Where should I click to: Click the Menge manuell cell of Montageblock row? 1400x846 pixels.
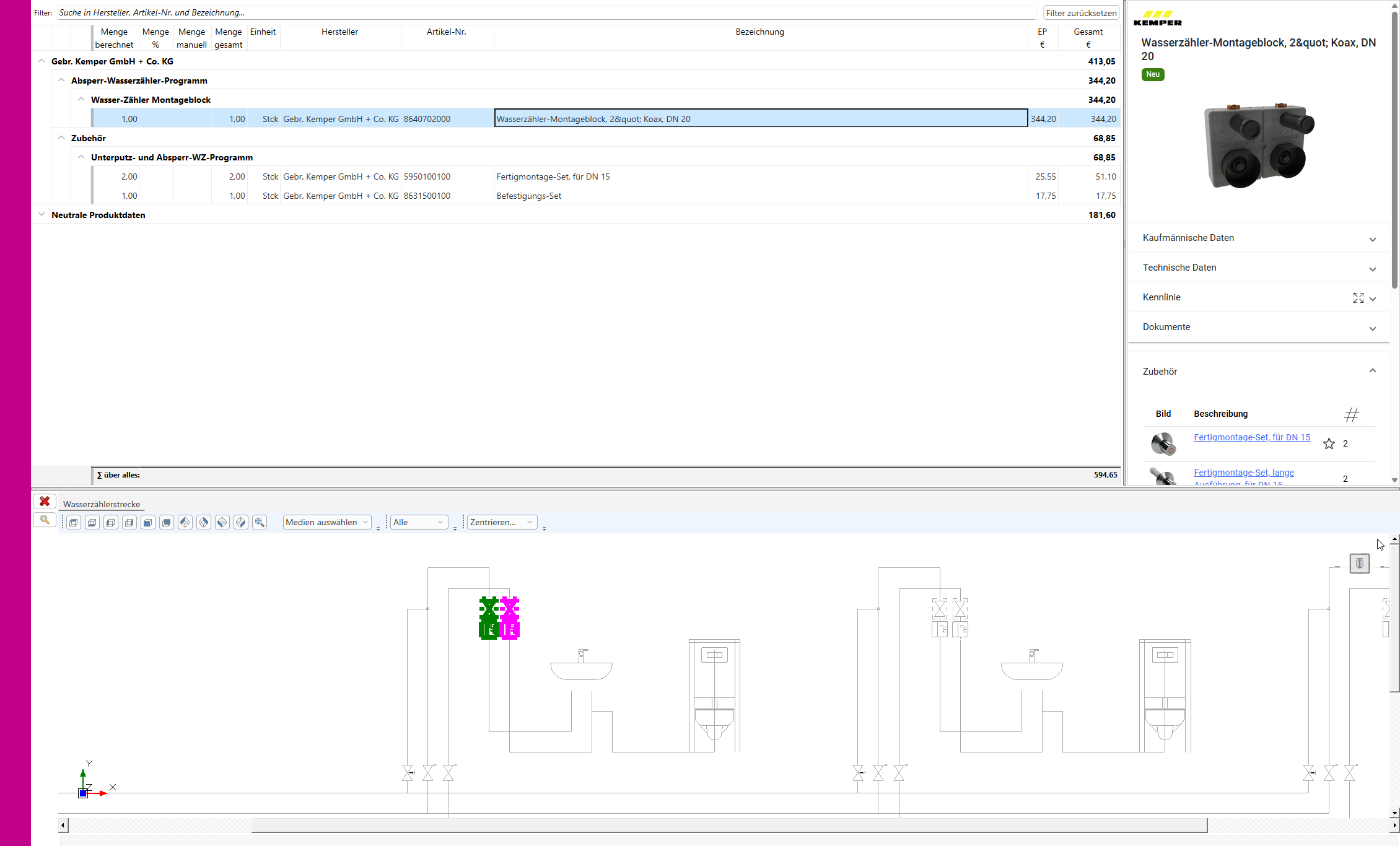coord(192,118)
